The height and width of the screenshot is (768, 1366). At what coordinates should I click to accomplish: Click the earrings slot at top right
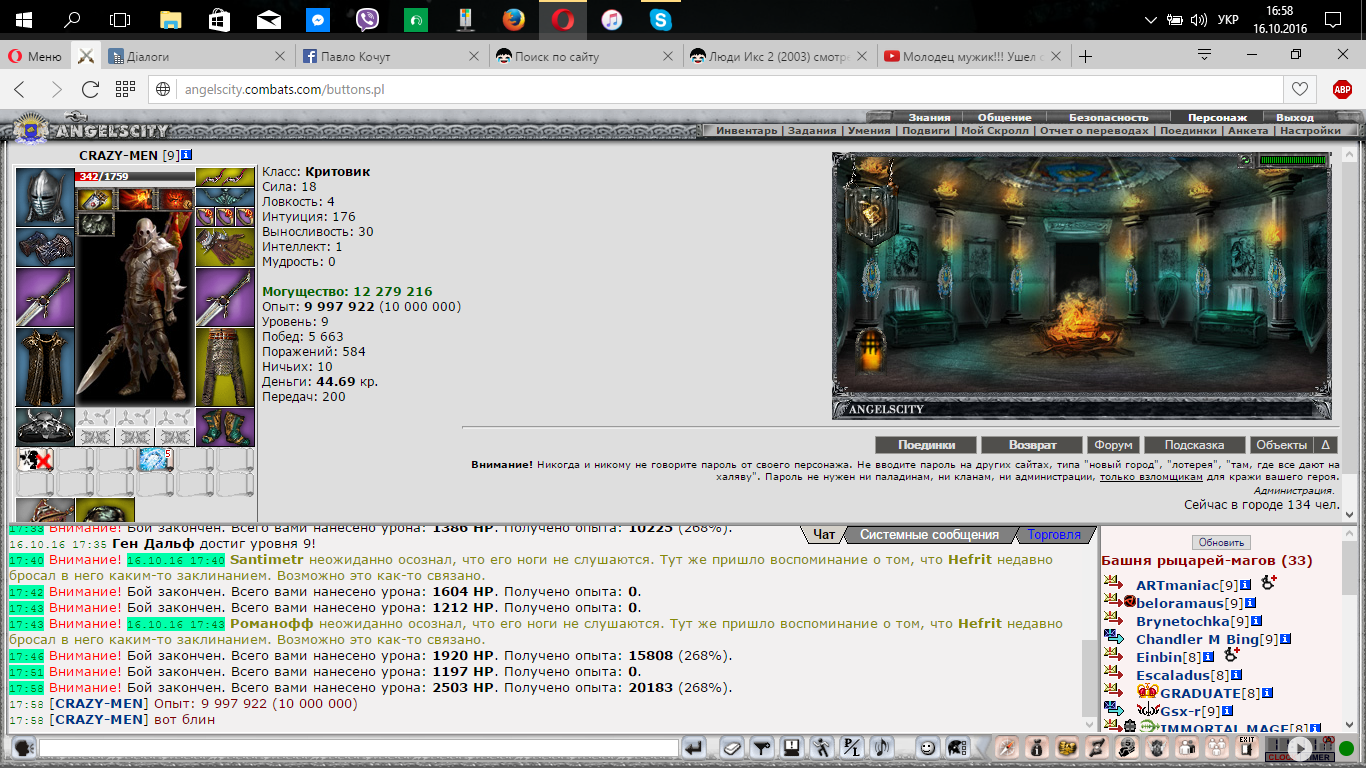click(x=225, y=177)
